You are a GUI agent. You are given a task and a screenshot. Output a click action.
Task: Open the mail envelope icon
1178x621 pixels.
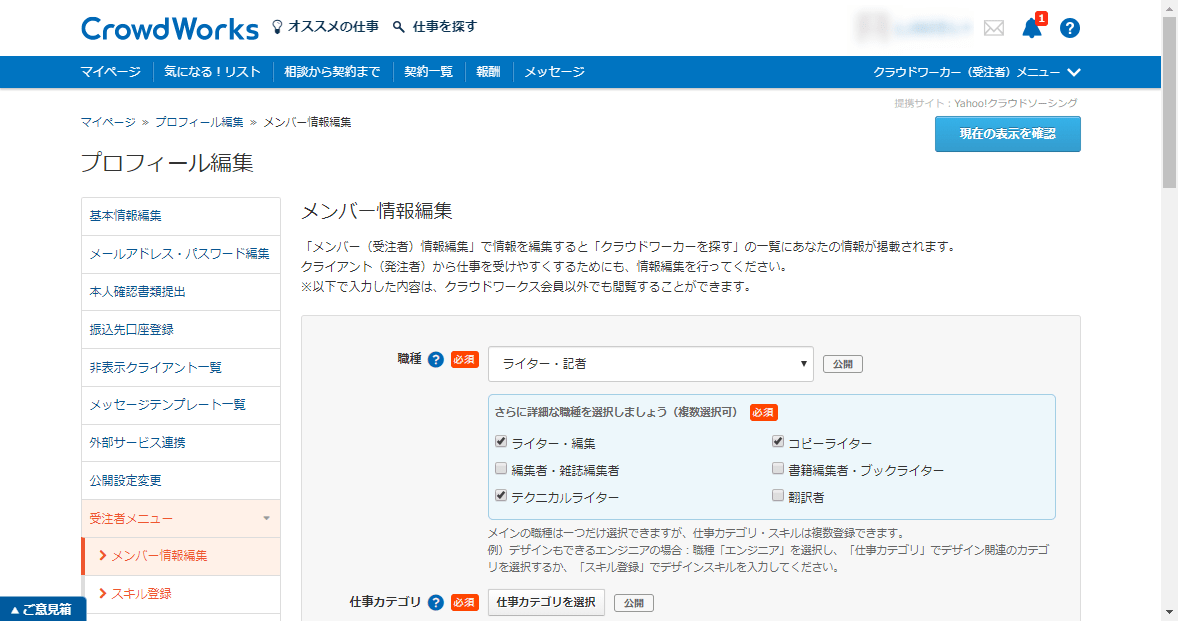(993, 28)
